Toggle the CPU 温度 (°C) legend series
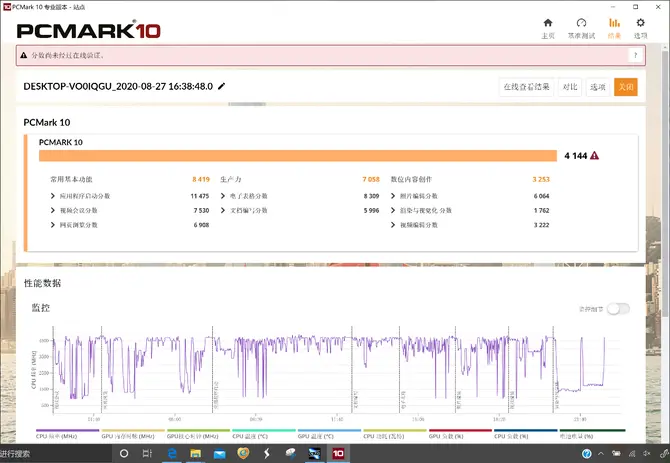This screenshot has height=463, width=670. point(264,434)
